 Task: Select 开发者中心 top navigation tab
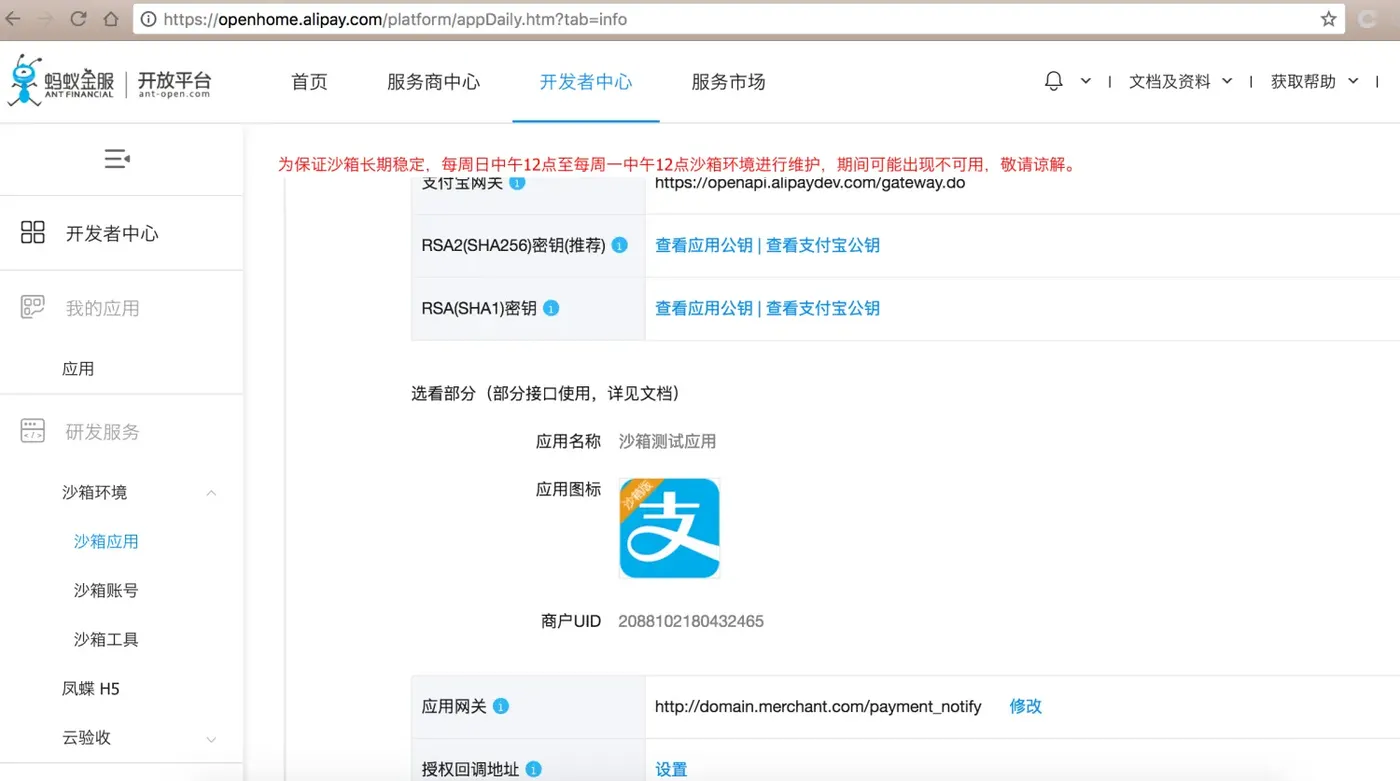pyautogui.click(x=586, y=82)
